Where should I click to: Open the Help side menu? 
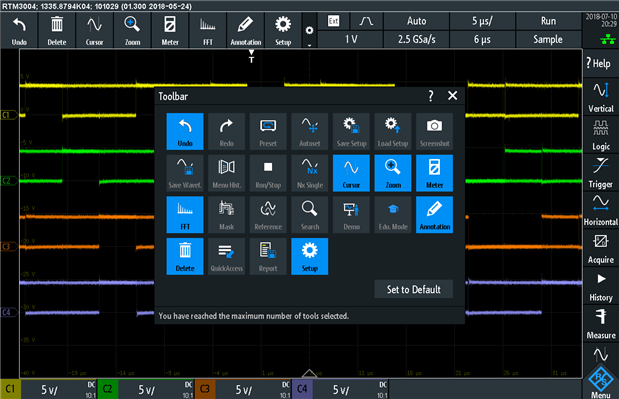600,63
